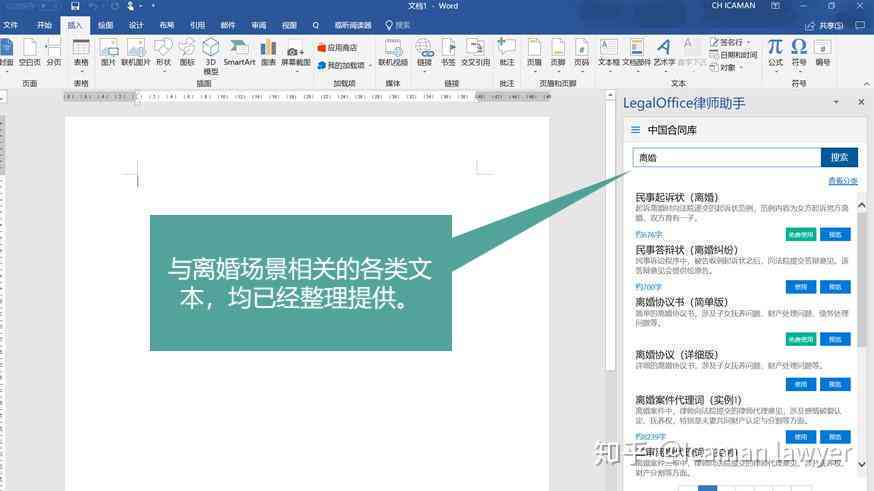The height and width of the screenshot is (491, 874).
Task: Preview the 民事起诉状（离婚） template
Action: click(x=835, y=235)
